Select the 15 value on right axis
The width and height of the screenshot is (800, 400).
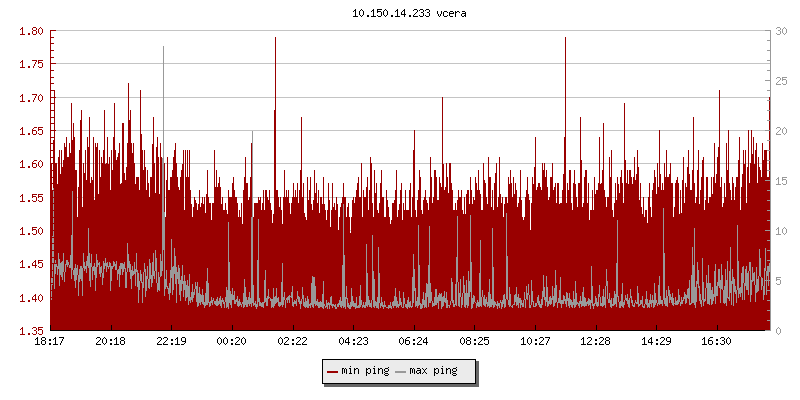click(x=780, y=181)
